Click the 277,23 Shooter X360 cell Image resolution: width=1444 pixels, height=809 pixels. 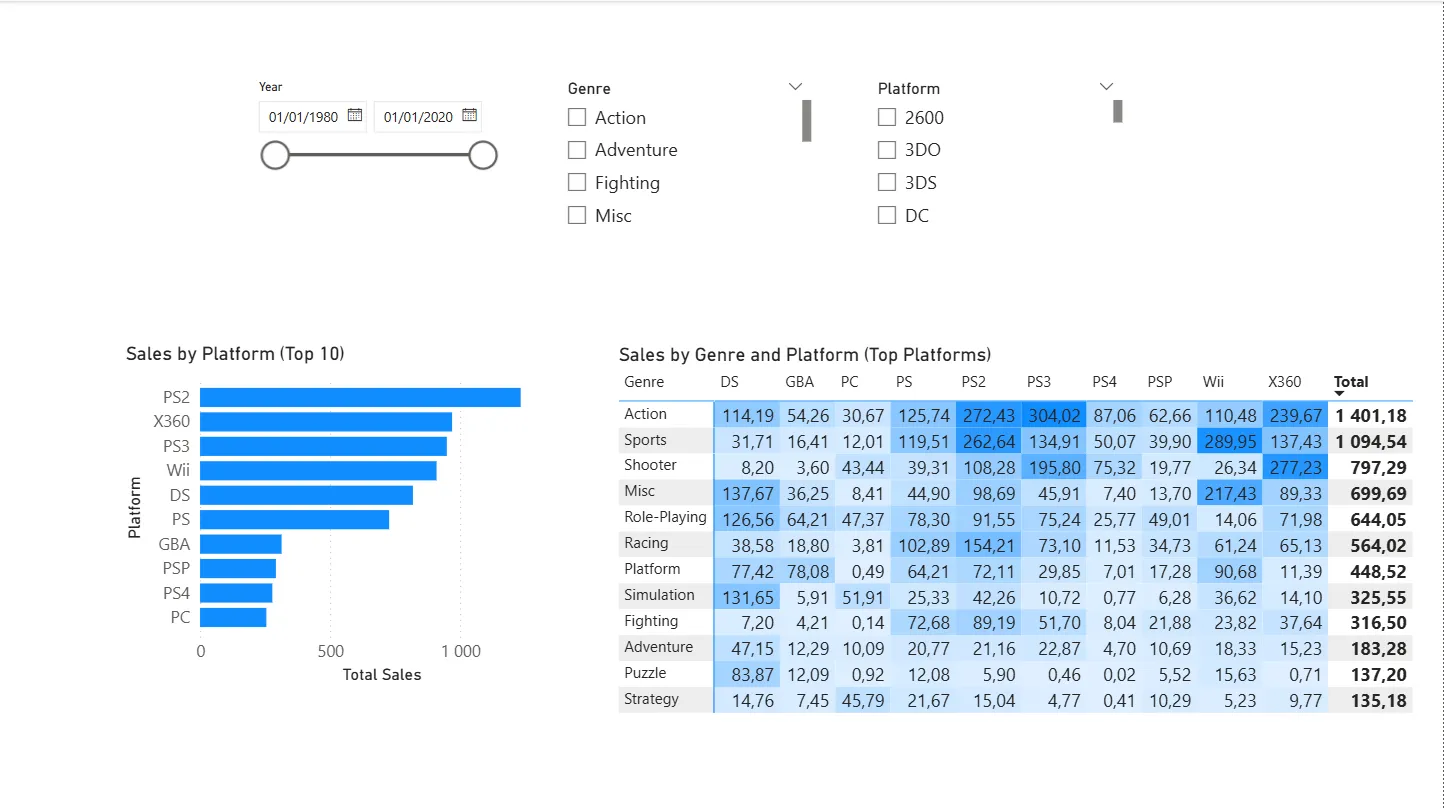[x=1294, y=467]
